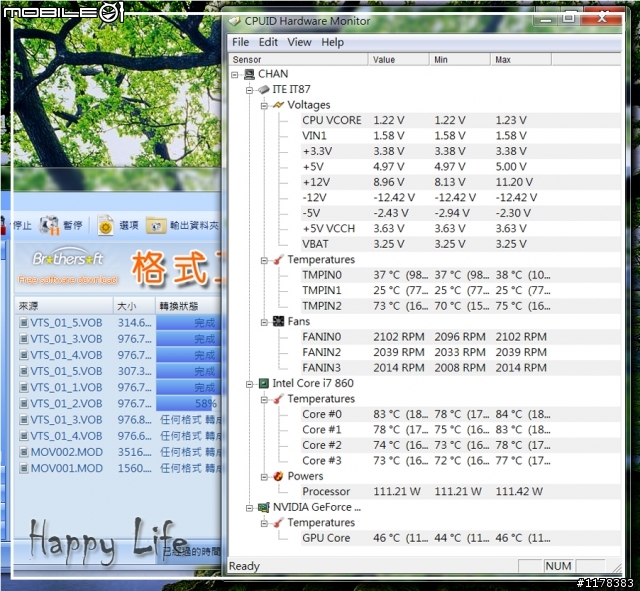Click the Powers flame icon
Screen dimensions: 640x591
tap(278, 476)
